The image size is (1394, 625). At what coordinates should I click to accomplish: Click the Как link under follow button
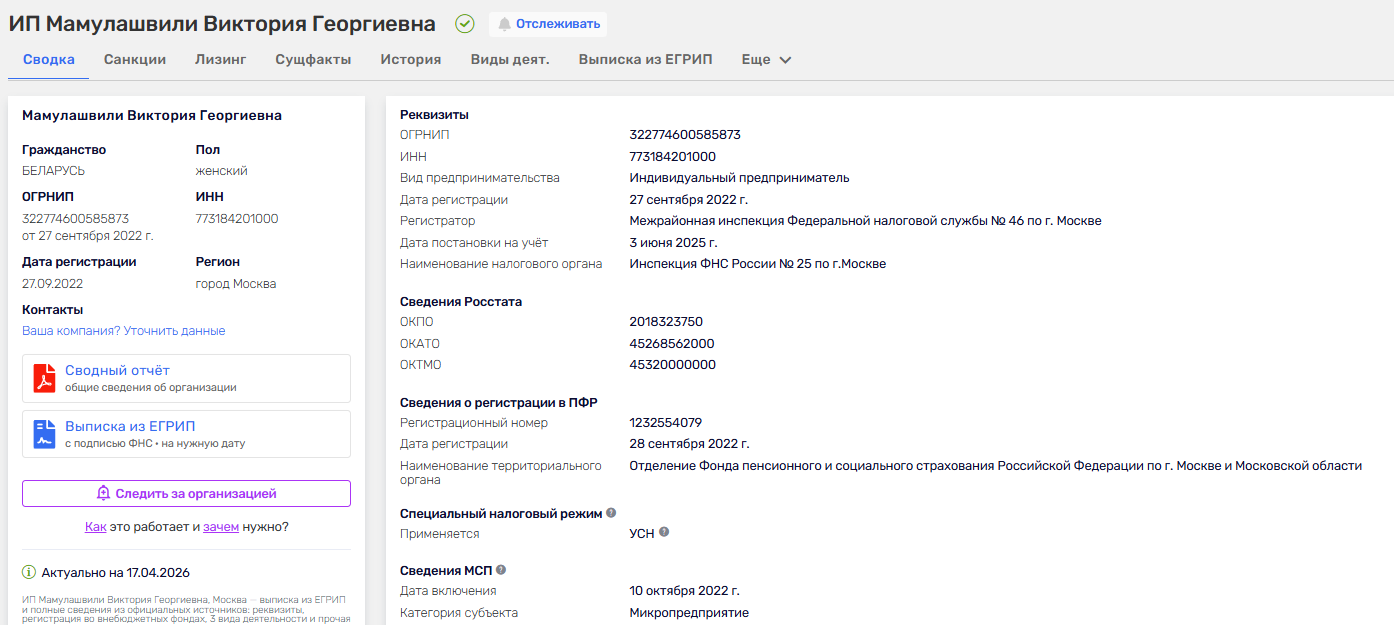click(95, 526)
